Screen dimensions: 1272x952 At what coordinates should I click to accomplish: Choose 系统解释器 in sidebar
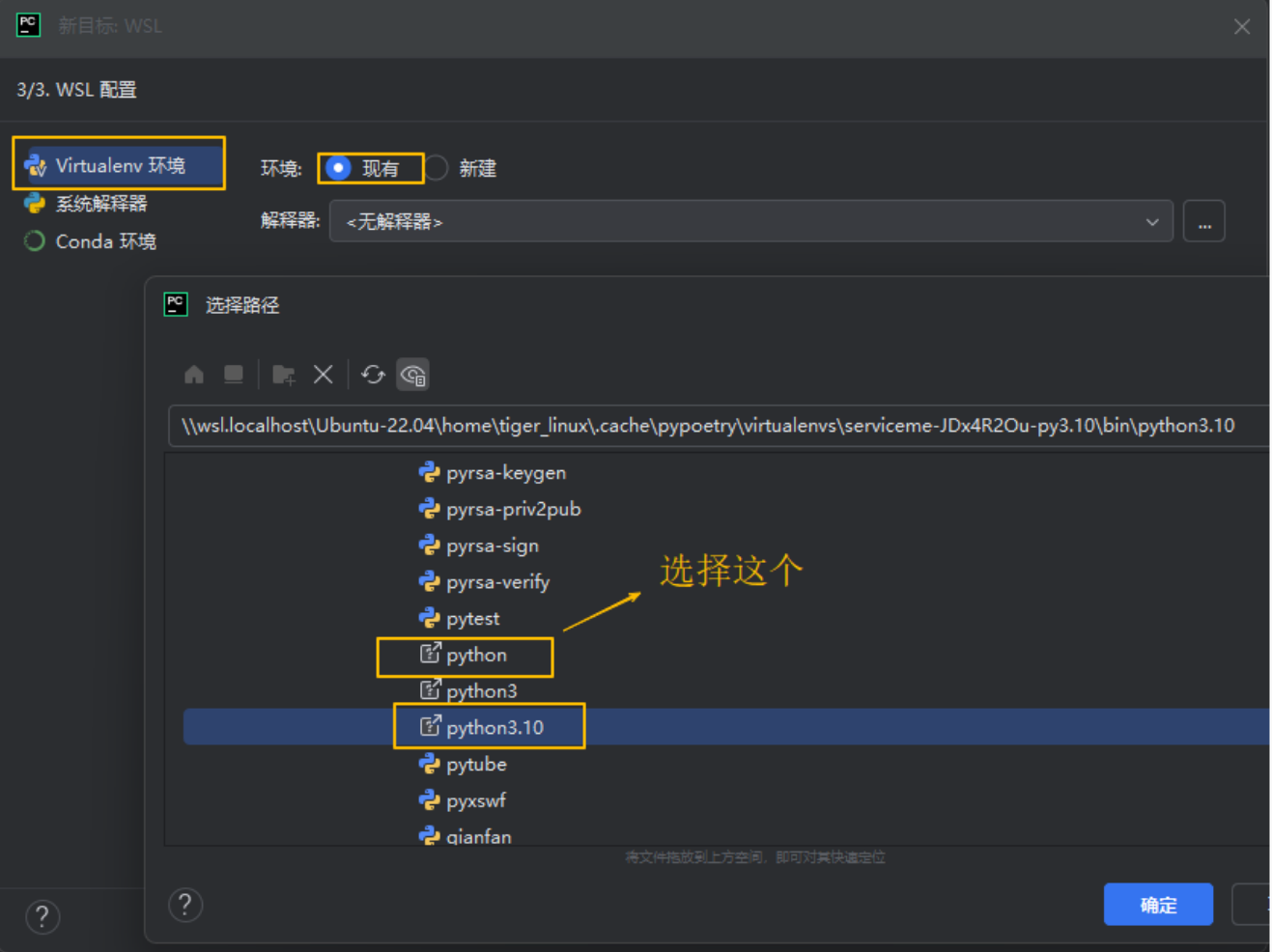tap(100, 204)
